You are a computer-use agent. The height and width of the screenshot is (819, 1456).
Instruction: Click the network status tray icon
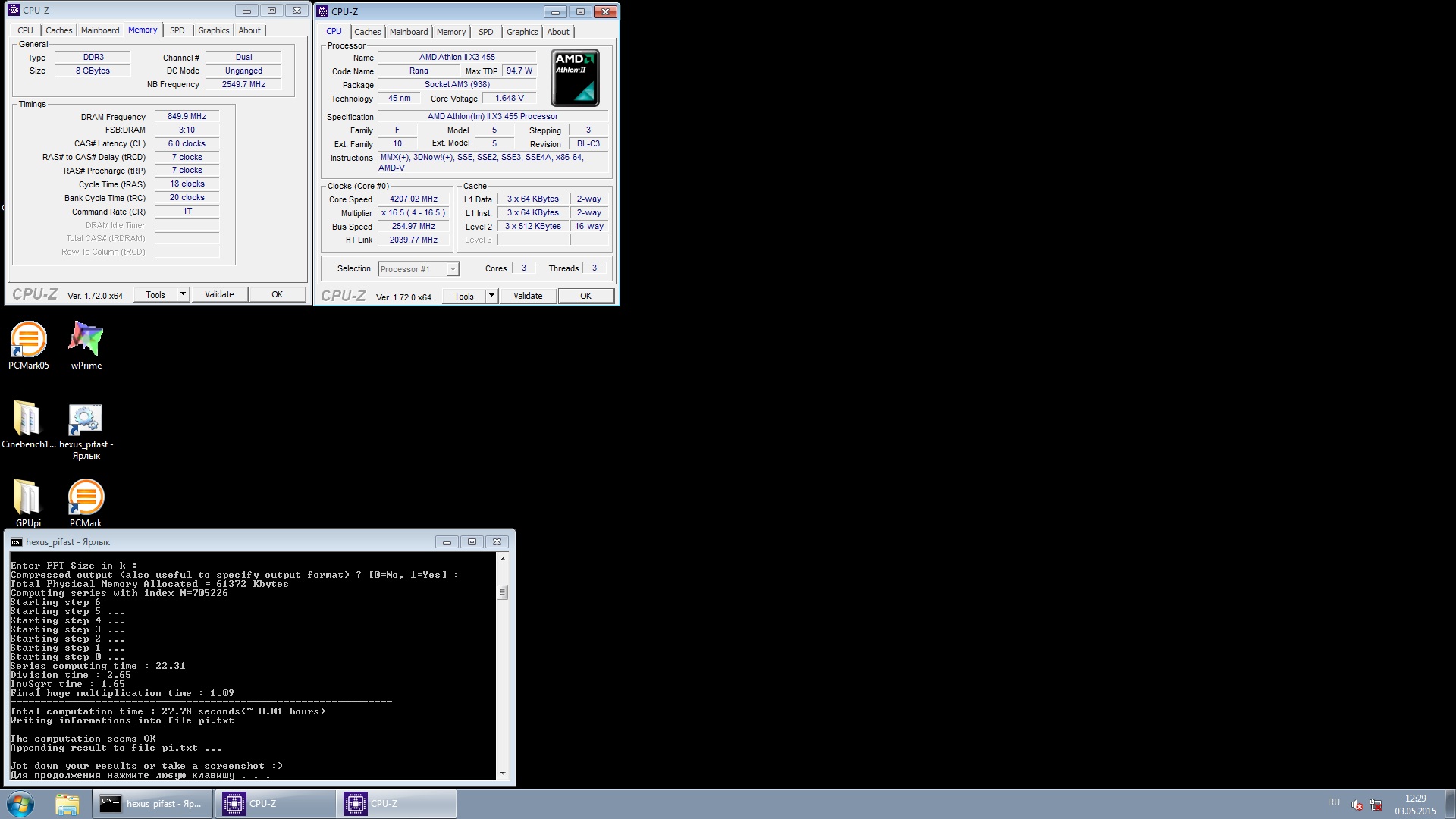1376,805
